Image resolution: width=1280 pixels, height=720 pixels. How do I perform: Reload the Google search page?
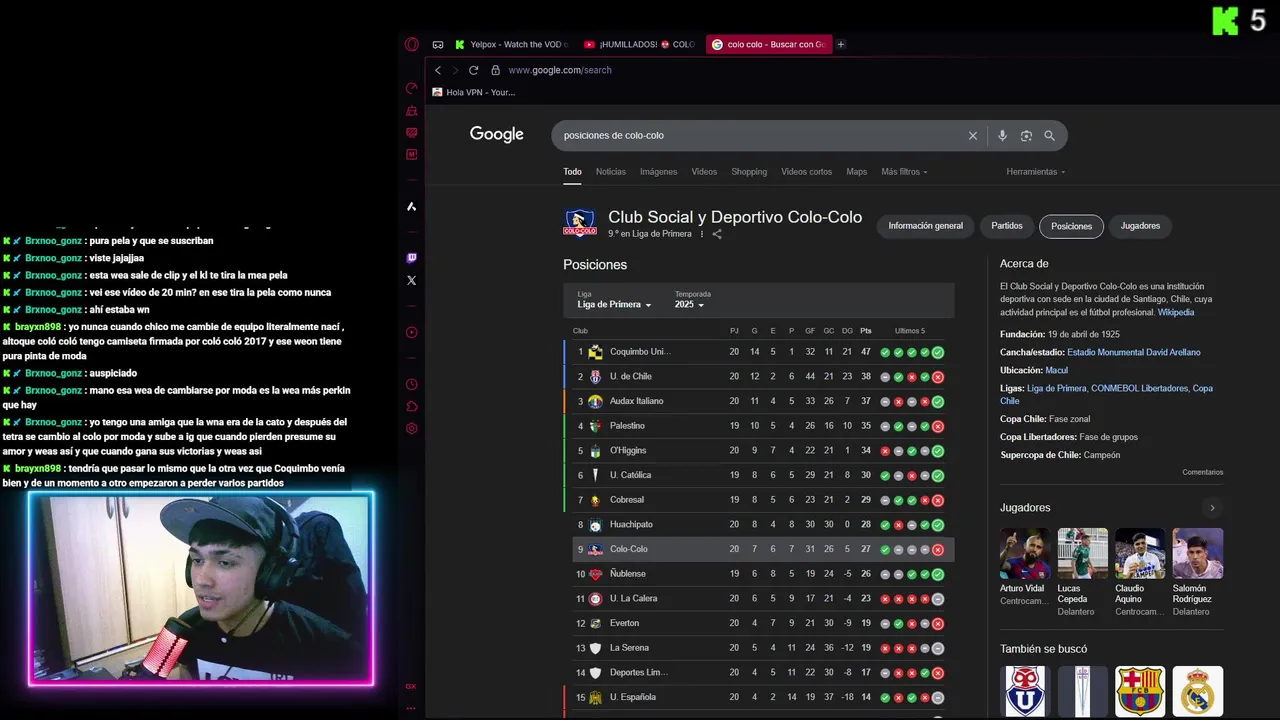[x=473, y=70]
